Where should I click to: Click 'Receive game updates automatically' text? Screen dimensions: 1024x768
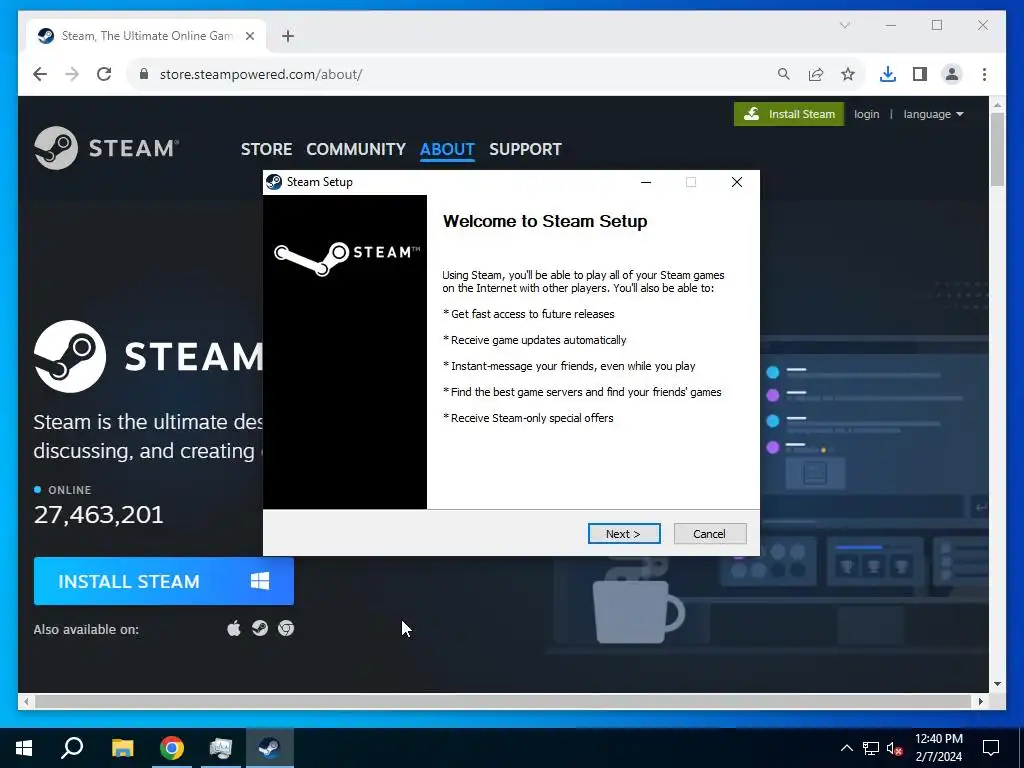pos(539,340)
